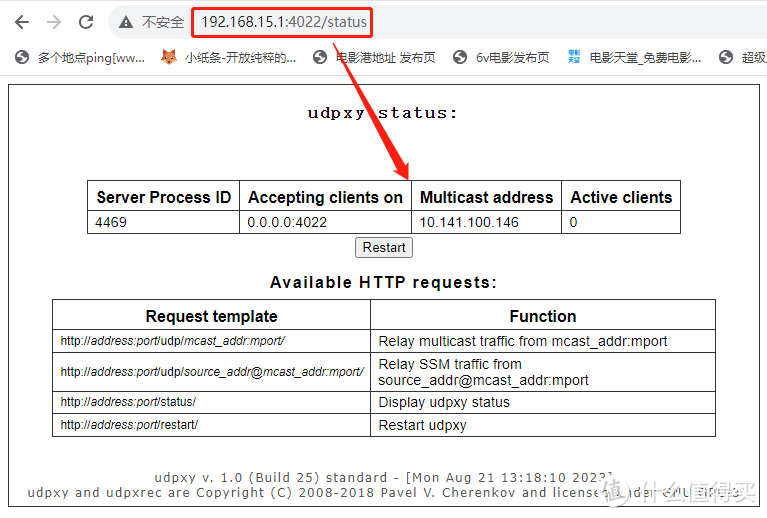
Task: Click the http://address:port/udp/mcast_addr:mport/ template
Action: click(x=173, y=341)
